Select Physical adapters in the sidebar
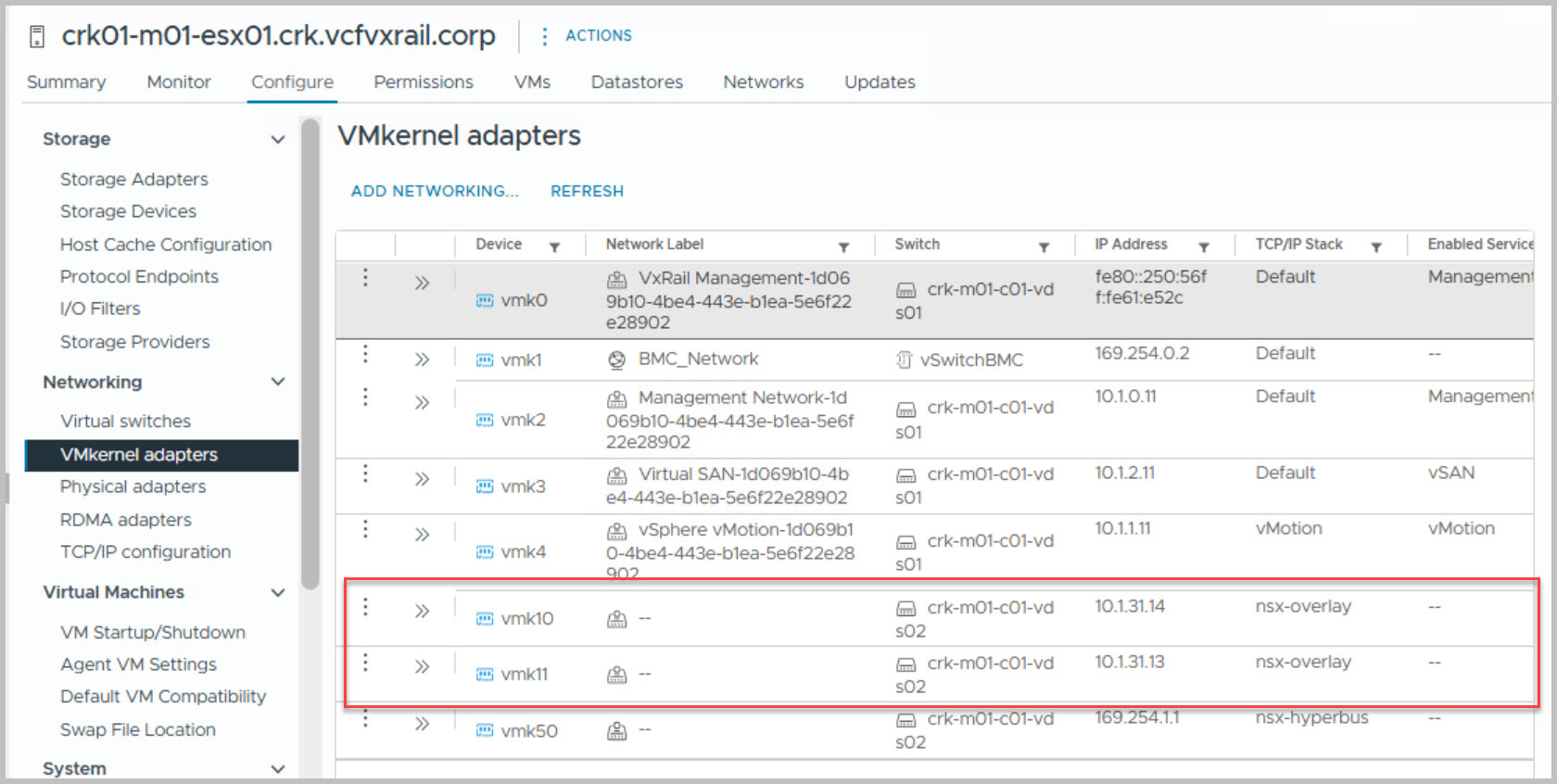The height and width of the screenshot is (784, 1557). (x=133, y=487)
